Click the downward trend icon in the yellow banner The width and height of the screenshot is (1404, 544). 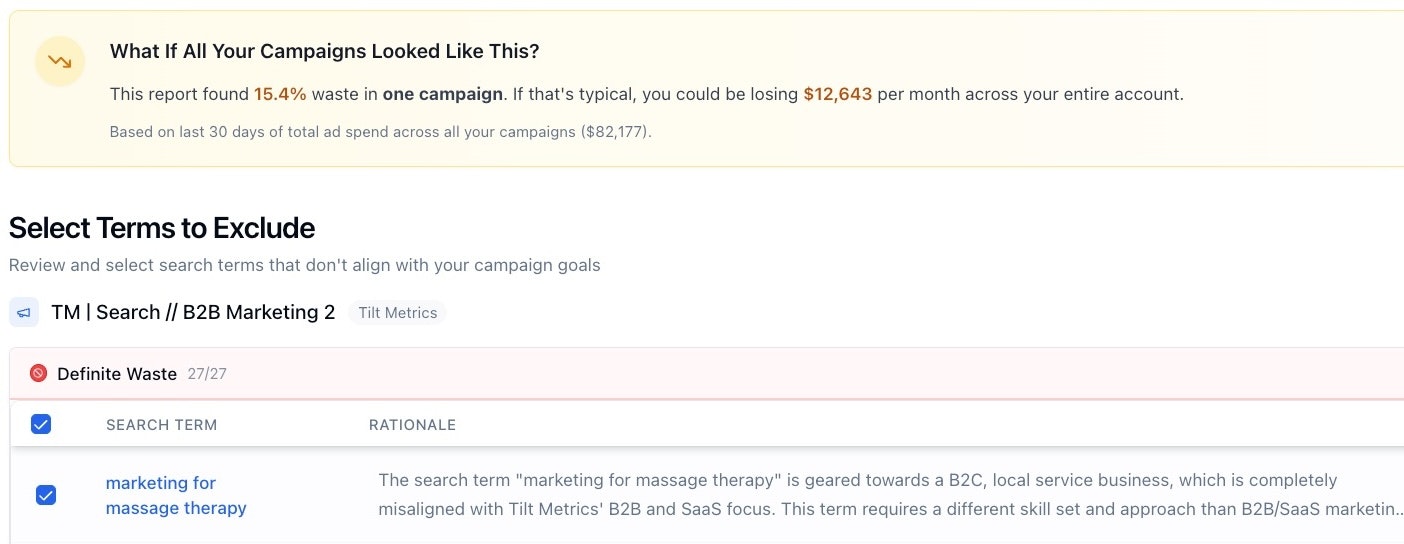[x=60, y=62]
